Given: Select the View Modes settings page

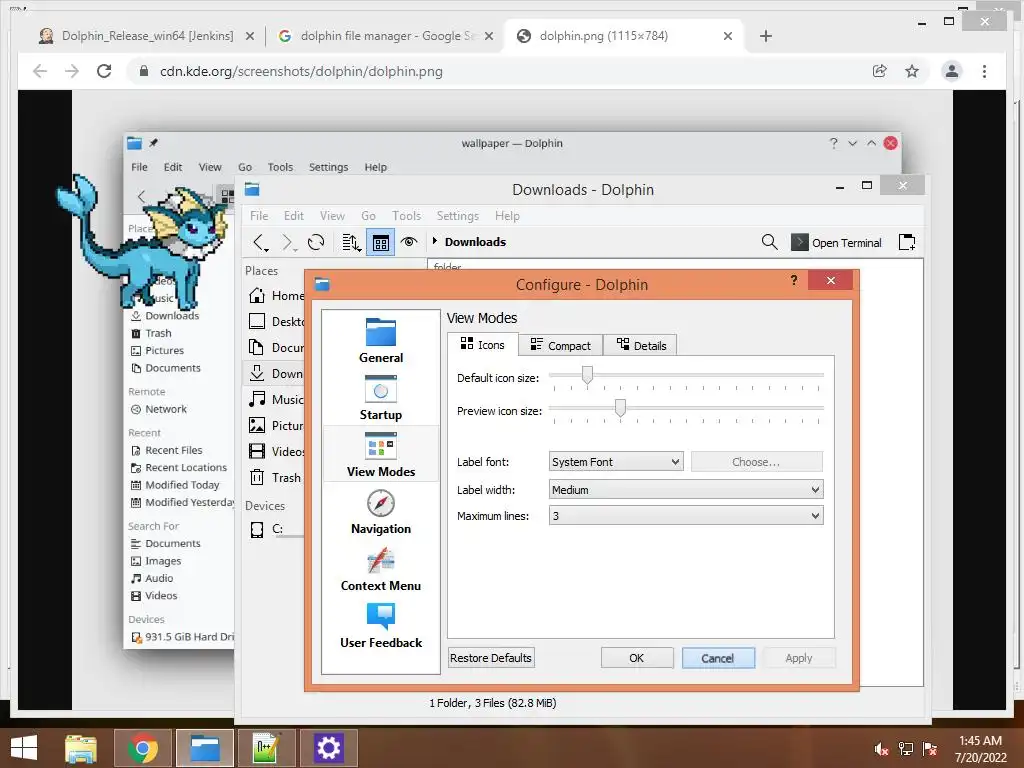Looking at the screenshot, I should coord(381,455).
